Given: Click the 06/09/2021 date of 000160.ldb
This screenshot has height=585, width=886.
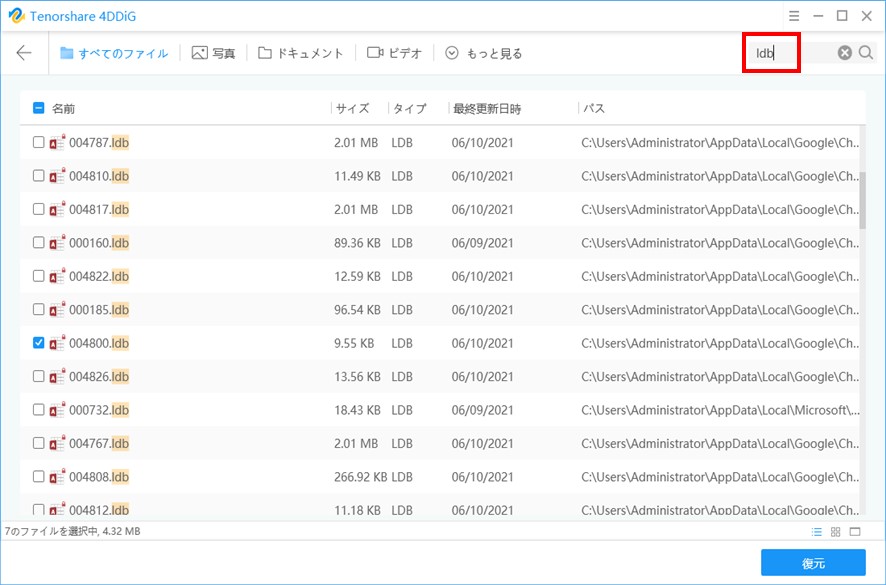Looking at the screenshot, I should tap(482, 242).
